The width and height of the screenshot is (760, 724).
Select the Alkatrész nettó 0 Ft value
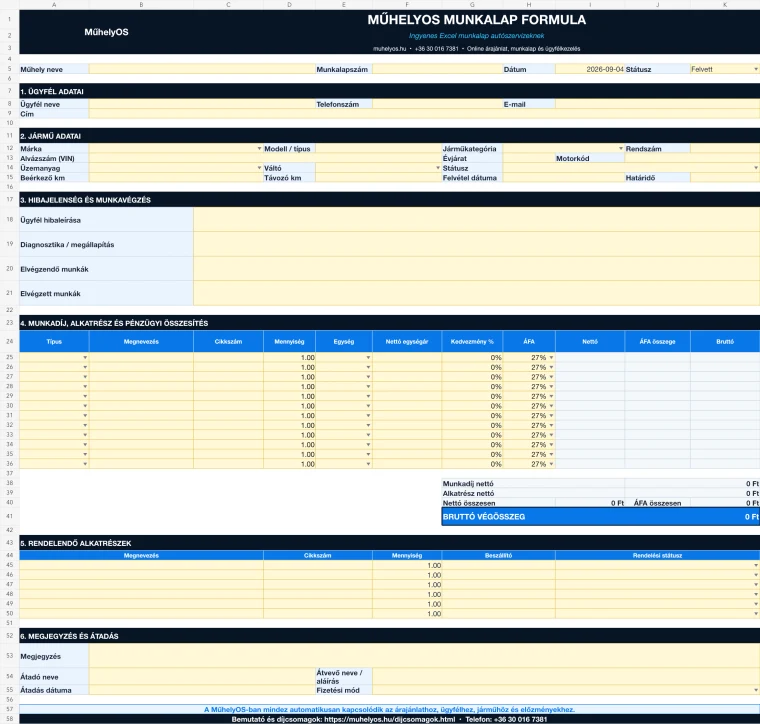692,493
